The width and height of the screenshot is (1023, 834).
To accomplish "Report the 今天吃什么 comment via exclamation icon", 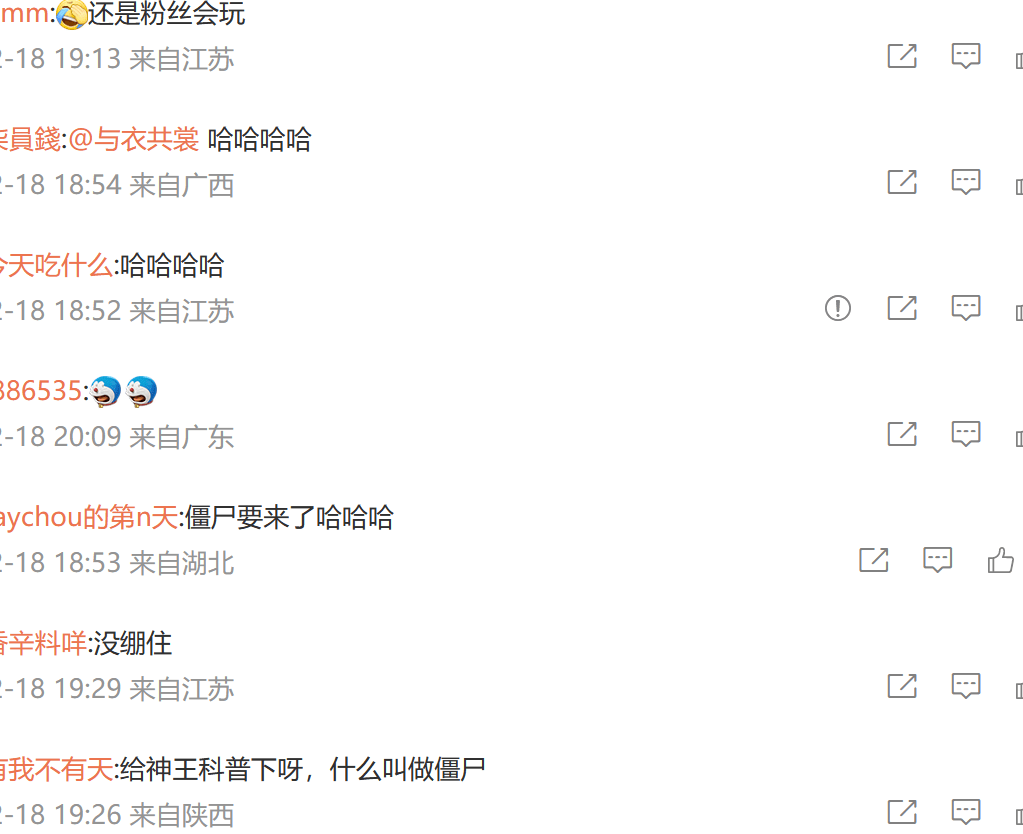I will (838, 308).
